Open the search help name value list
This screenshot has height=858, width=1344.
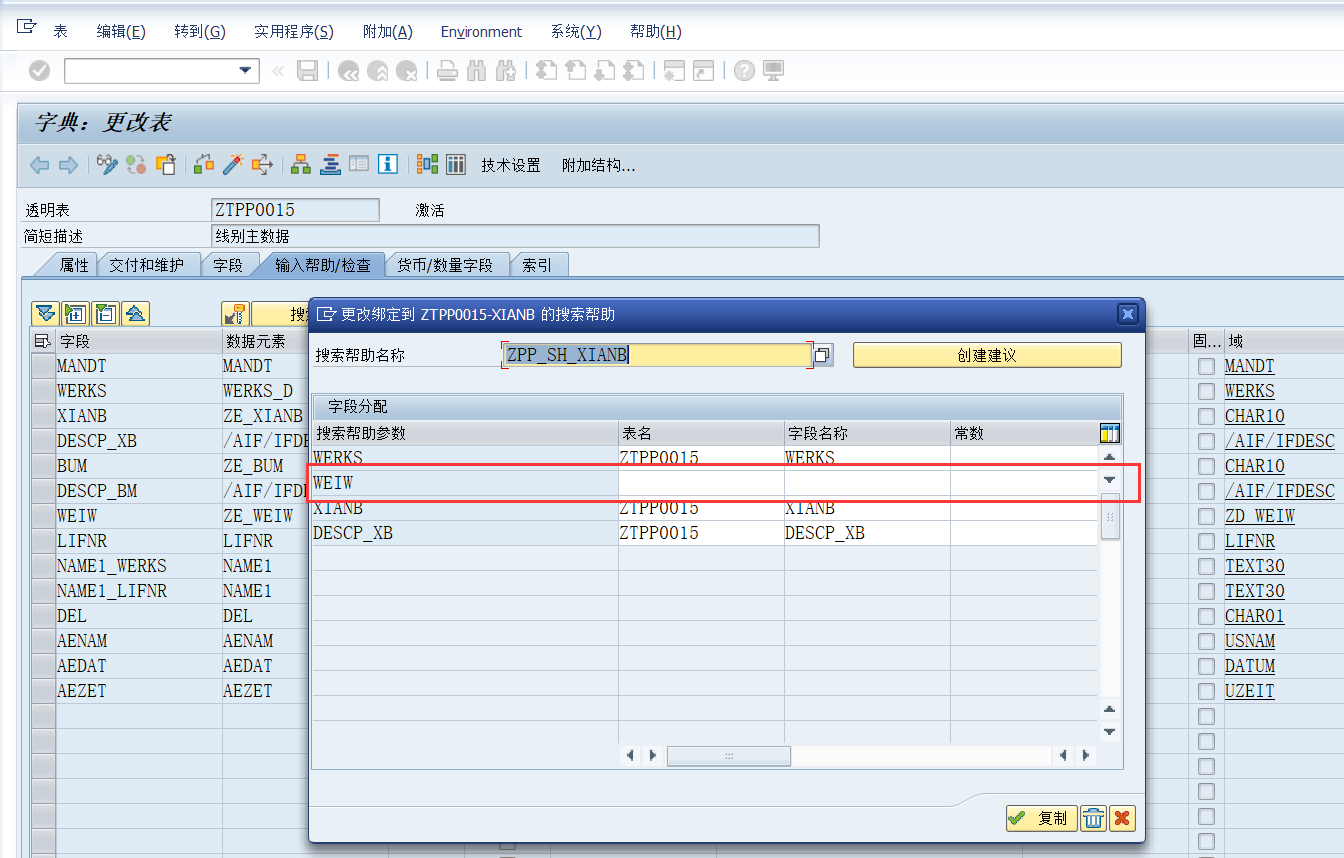click(822, 355)
